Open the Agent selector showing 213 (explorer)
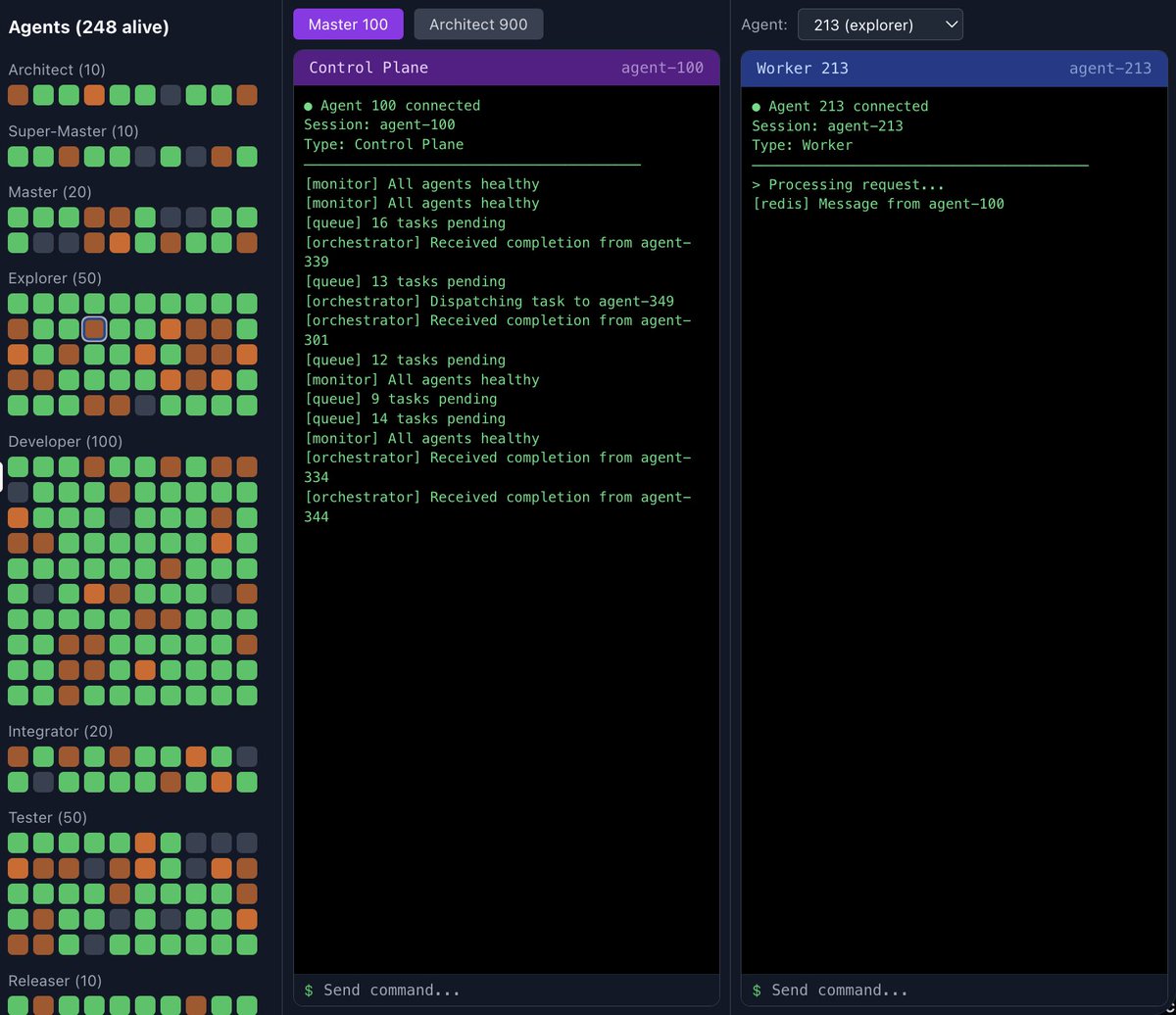 coord(880,24)
